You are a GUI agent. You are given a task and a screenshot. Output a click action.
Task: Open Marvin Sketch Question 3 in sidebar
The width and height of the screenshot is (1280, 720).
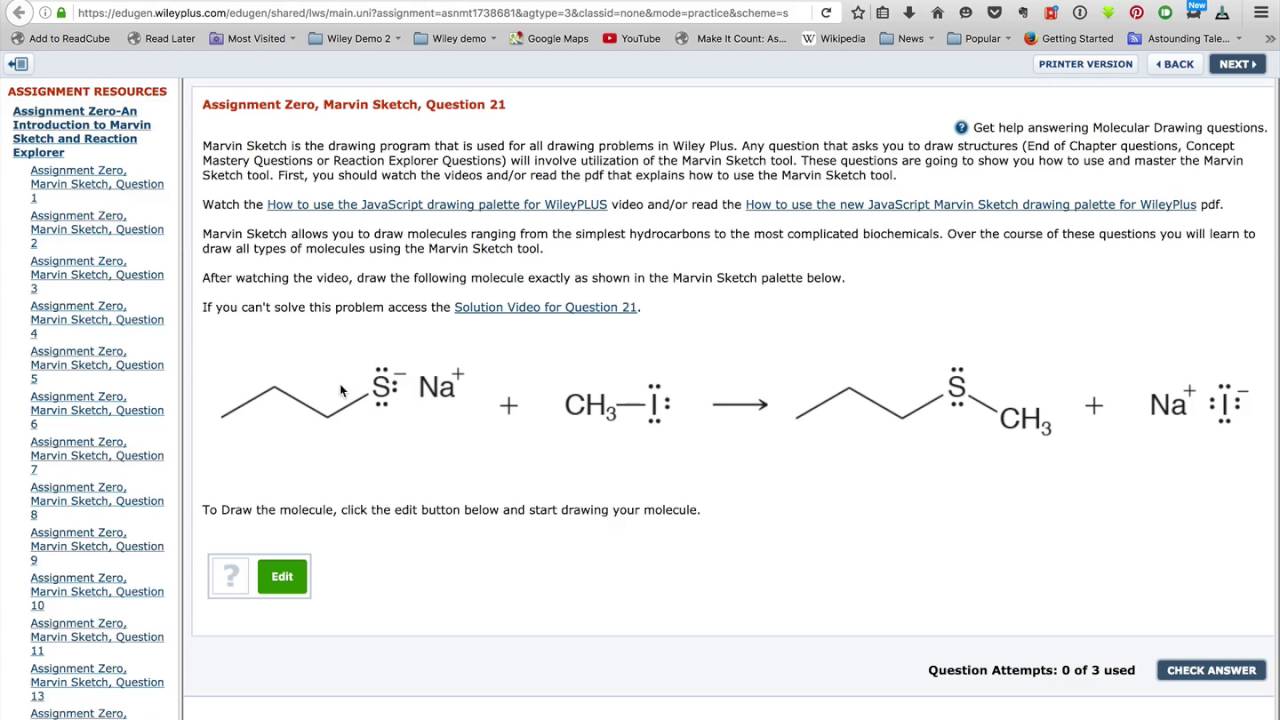(x=97, y=274)
